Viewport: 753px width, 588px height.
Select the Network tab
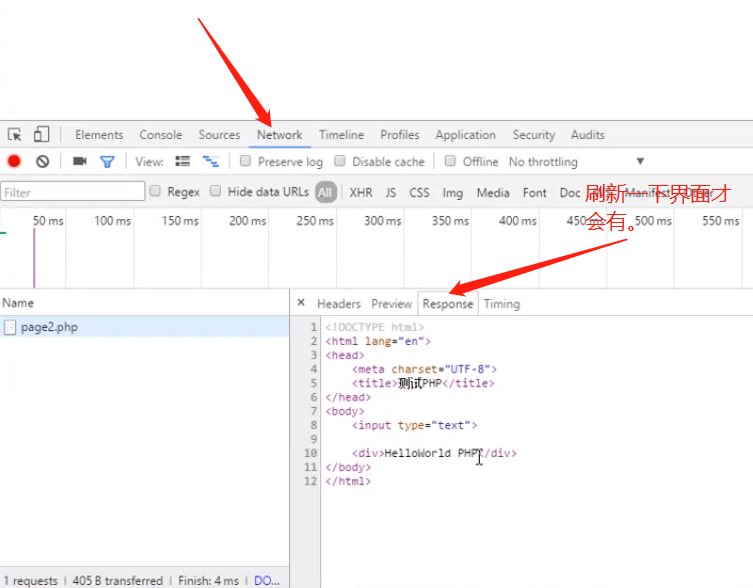[279, 135]
